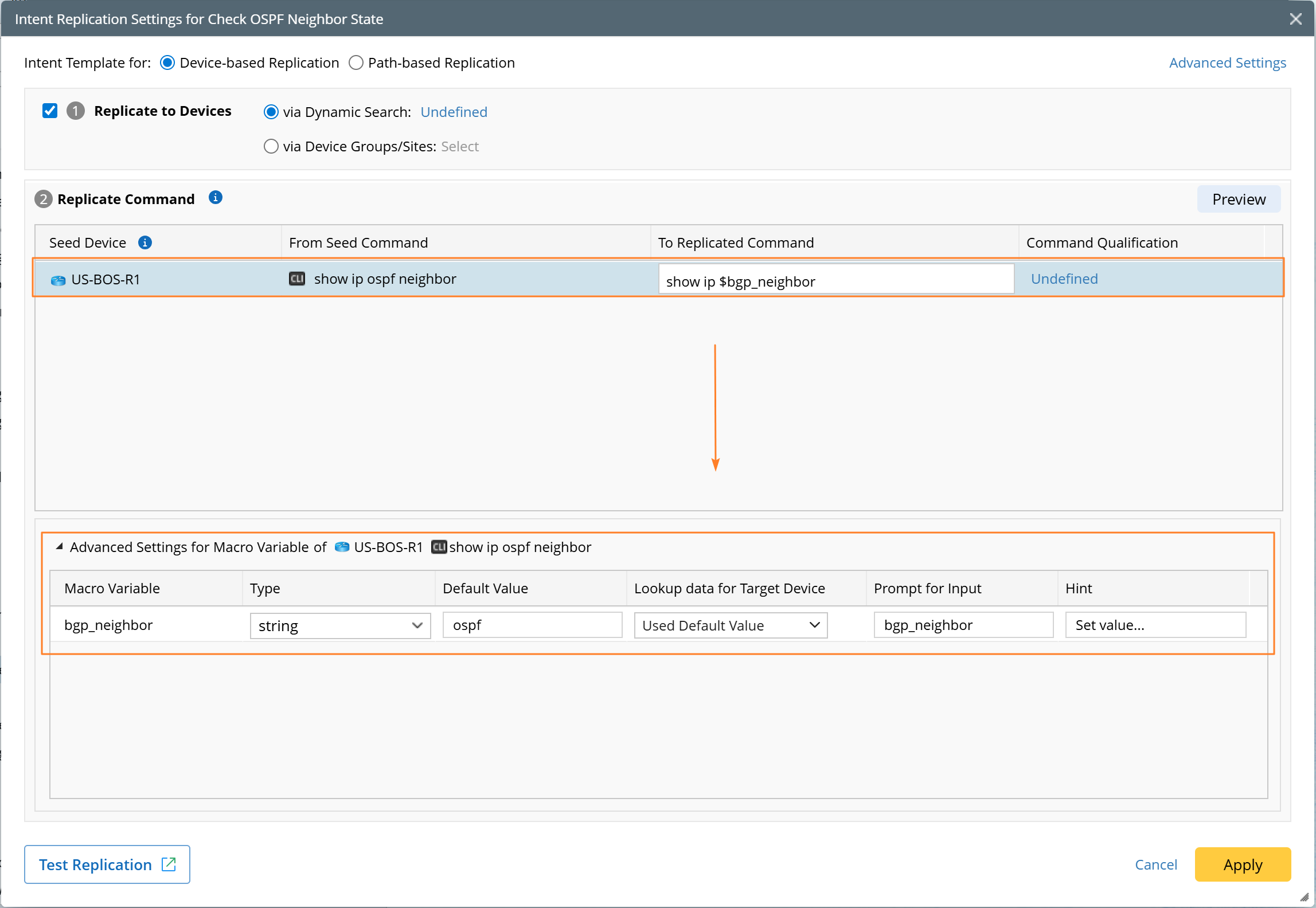Collapse Advanced Settings for Macro Variable section

point(59,547)
